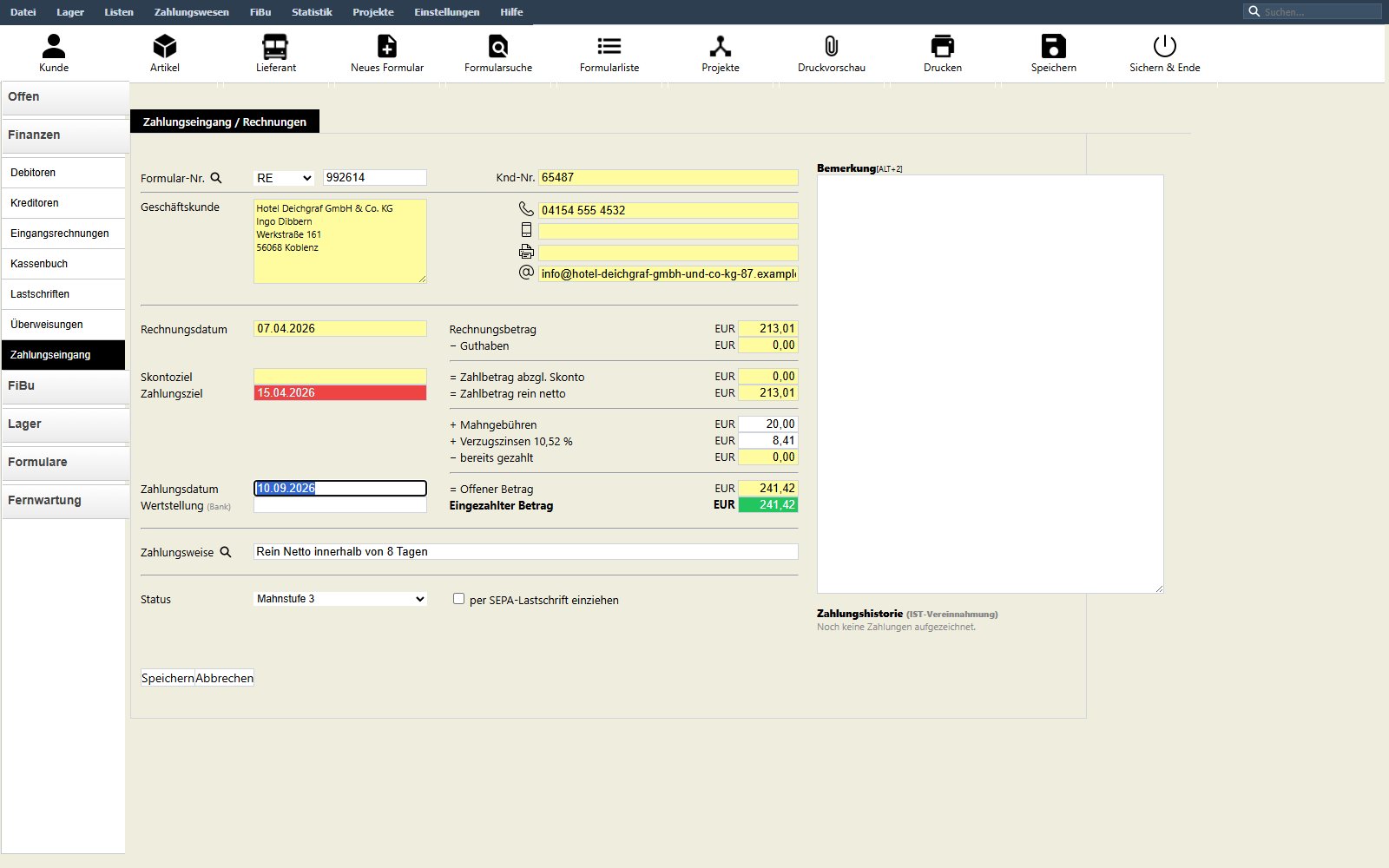Viewport: 1389px width, 868px height.
Task: Click the magnifier next to Formular-Nr.
Action: 216,178
